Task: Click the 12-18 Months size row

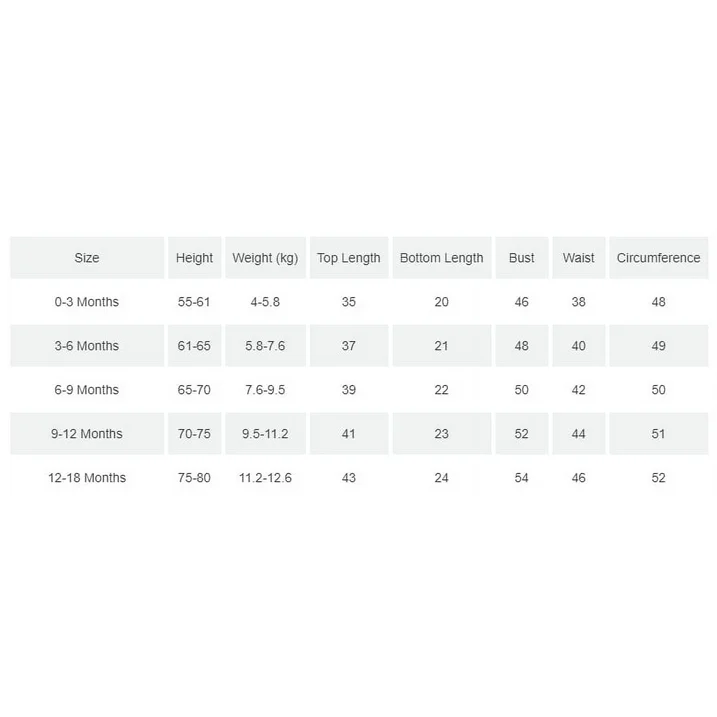Action: coord(87,478)
